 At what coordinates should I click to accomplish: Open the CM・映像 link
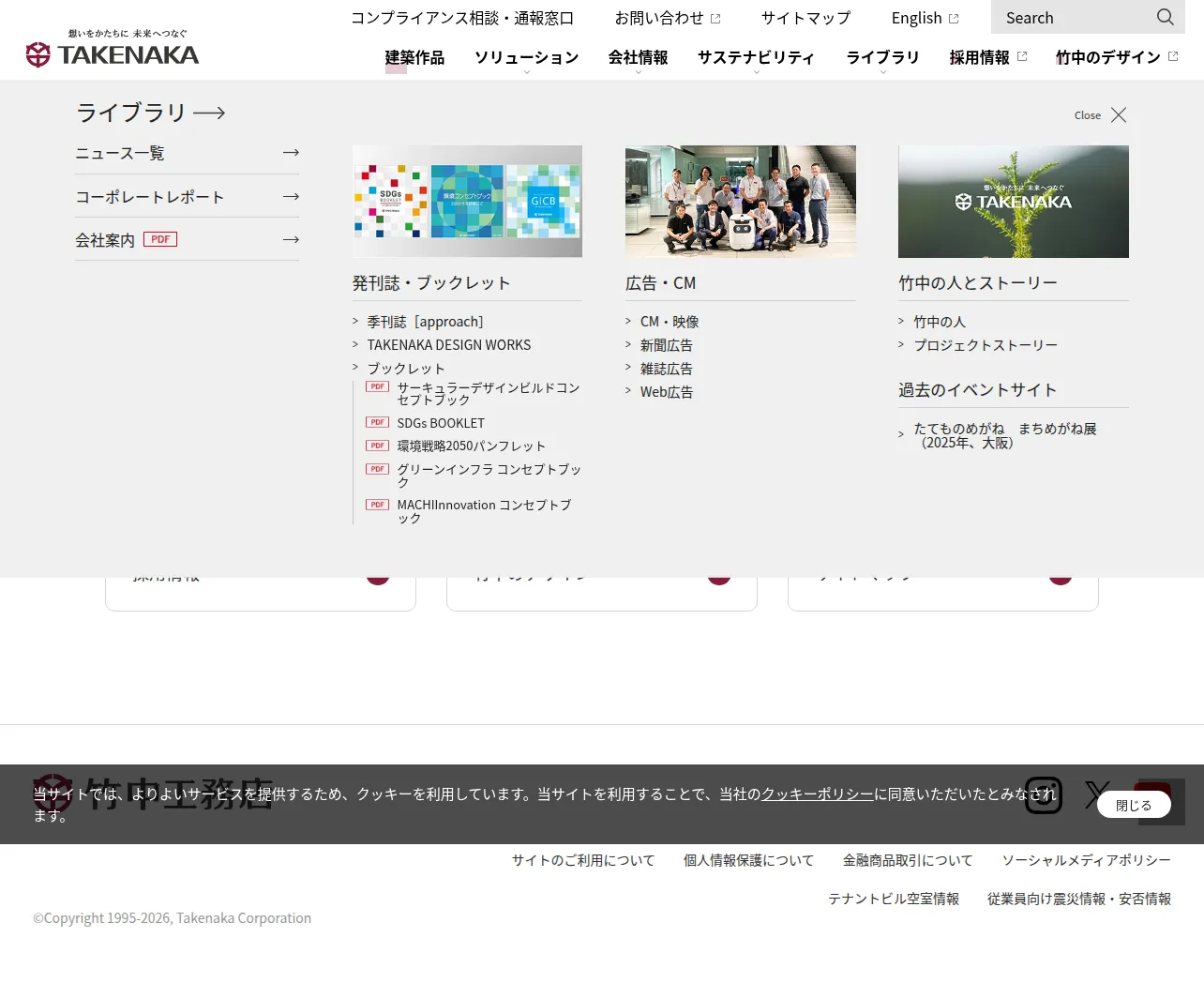[x=670, y=322]
